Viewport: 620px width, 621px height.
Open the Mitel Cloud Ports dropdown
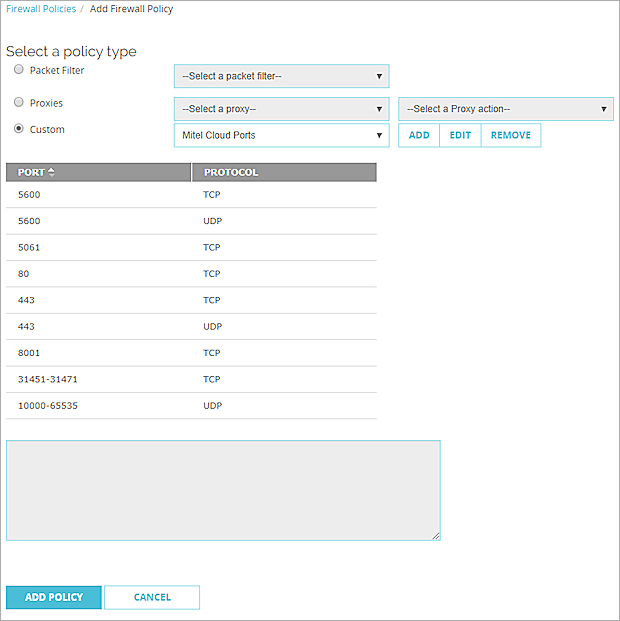[281, 135]
